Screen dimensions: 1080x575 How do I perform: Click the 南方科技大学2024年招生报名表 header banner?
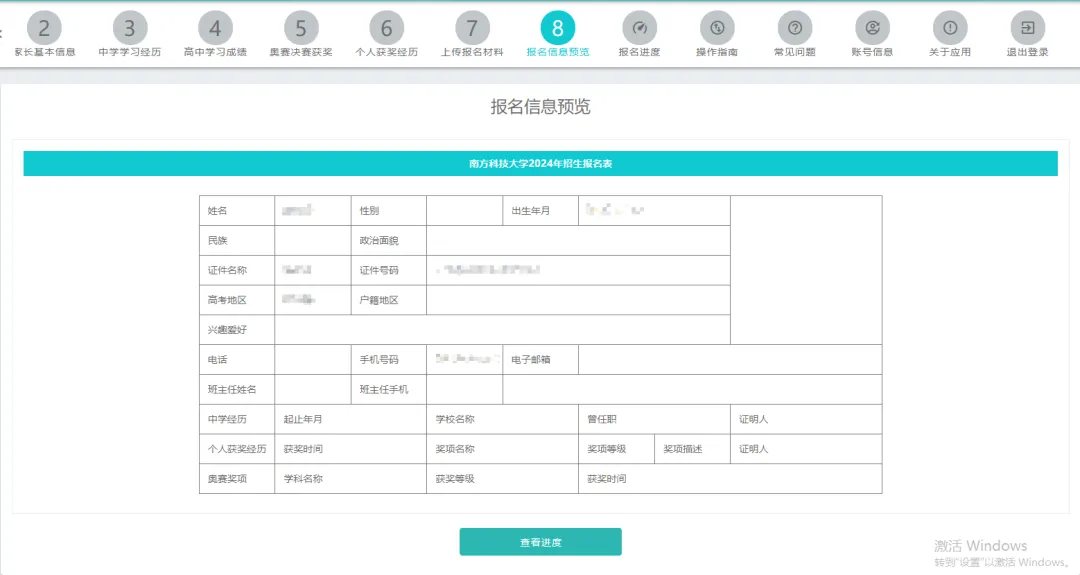coord(541,163)
